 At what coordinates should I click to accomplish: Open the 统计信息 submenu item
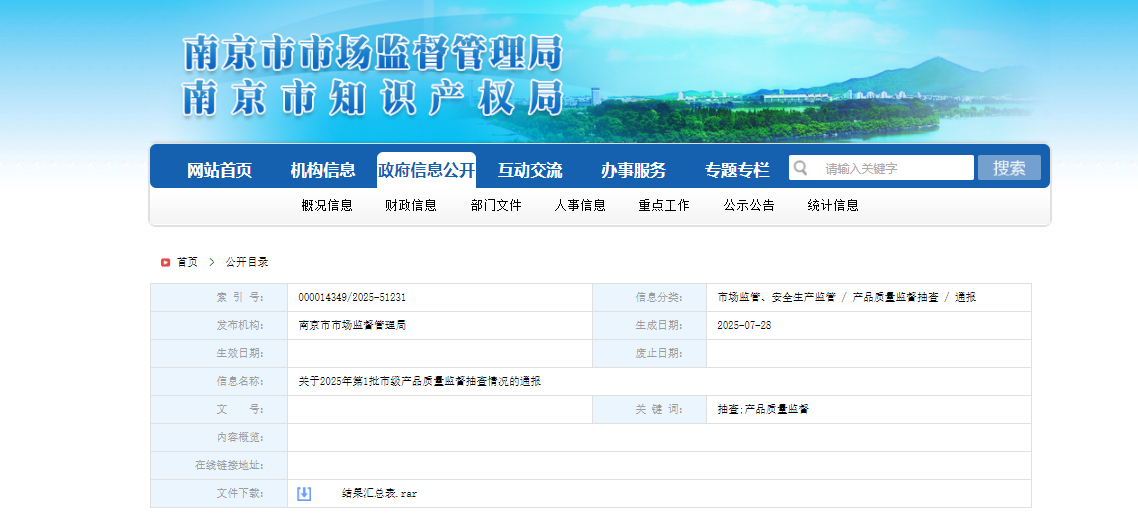click(833, 205)
